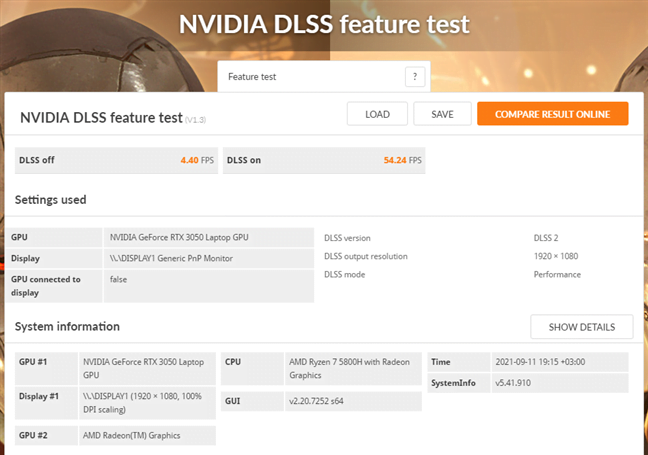The height and width of the screenshot is (455, 648).
Task: Select the Feature test field
Action: 324,76
